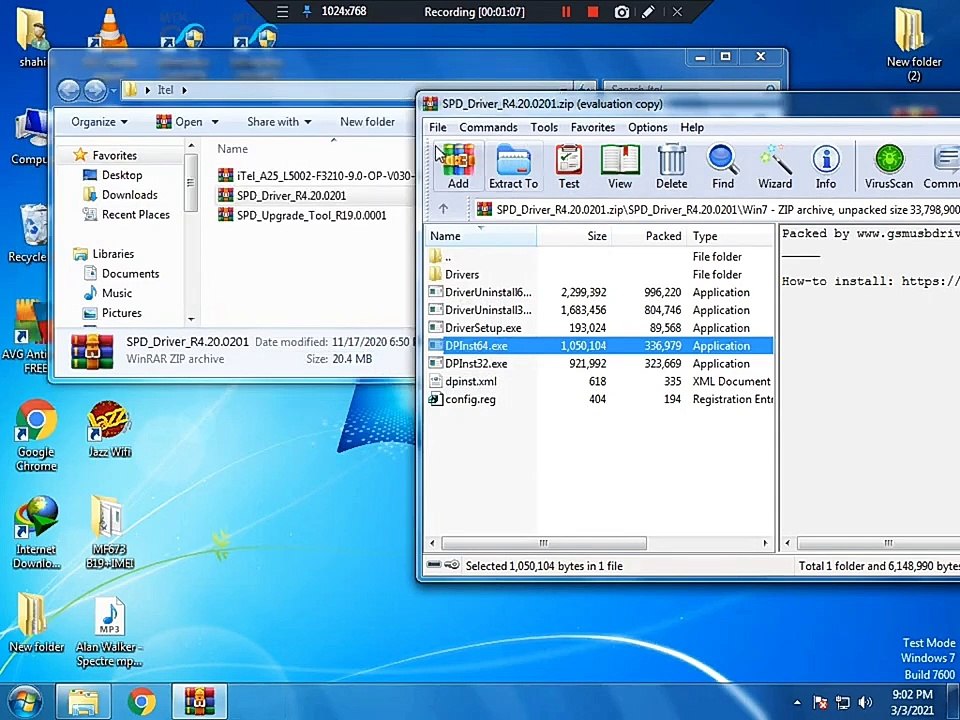Open Google Chrome desktop shortcut
960x720 pixels.
[x=36, y=435]
